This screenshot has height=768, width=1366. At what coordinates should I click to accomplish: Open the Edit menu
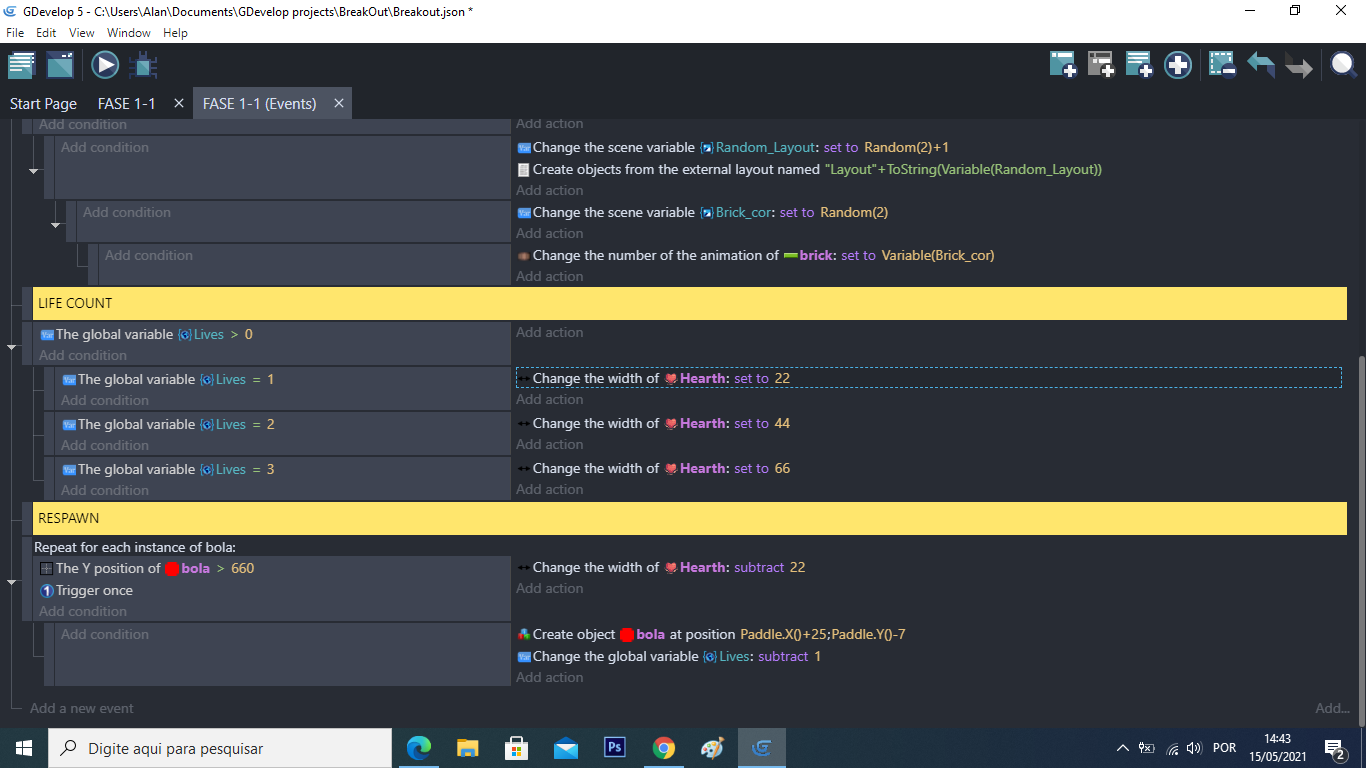click(x=46, y=33)
